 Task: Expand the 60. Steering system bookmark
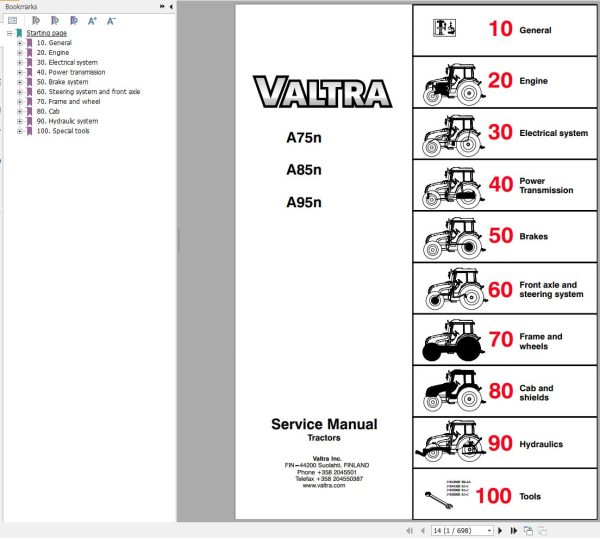click(20, 92)
